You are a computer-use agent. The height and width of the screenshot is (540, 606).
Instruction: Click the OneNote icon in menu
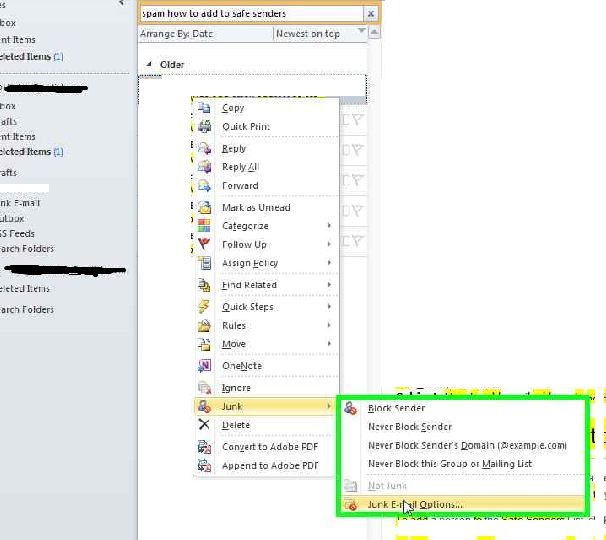click(205, 366)
